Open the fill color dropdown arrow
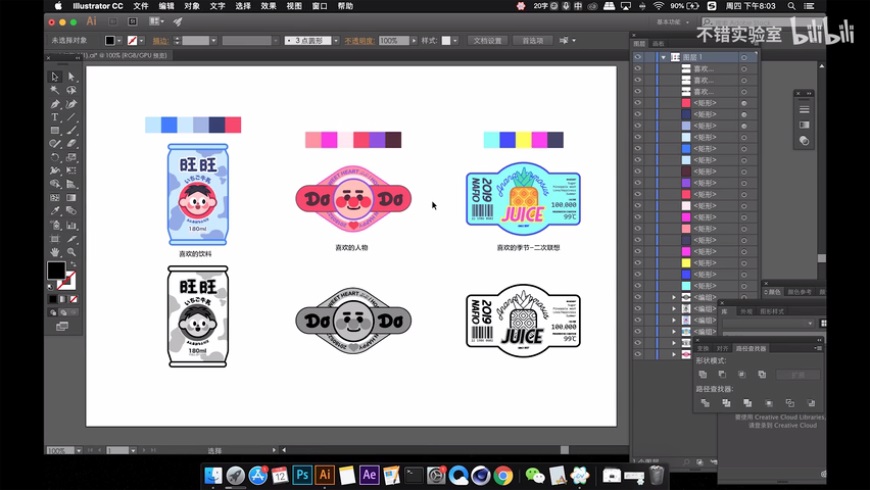Image resolution: width=870 pixels, height=490 pixels. [119, 41]
